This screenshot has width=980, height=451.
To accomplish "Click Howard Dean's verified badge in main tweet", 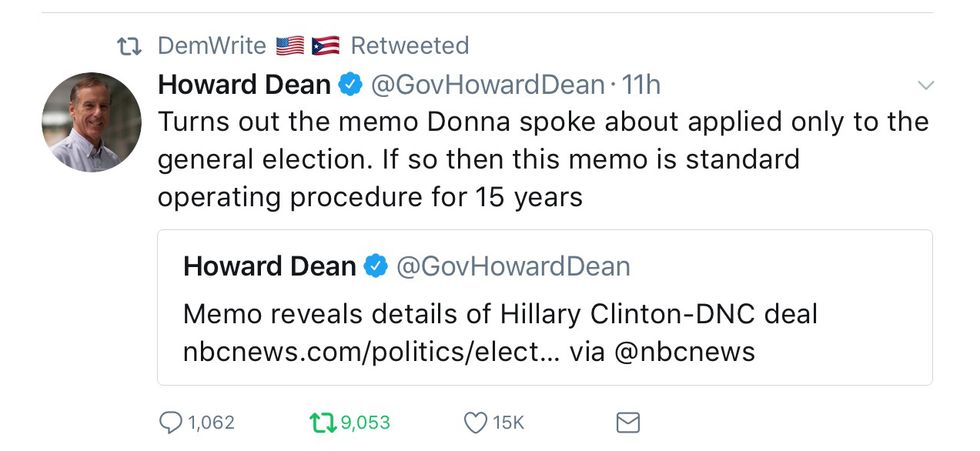I will pos(349,86).
